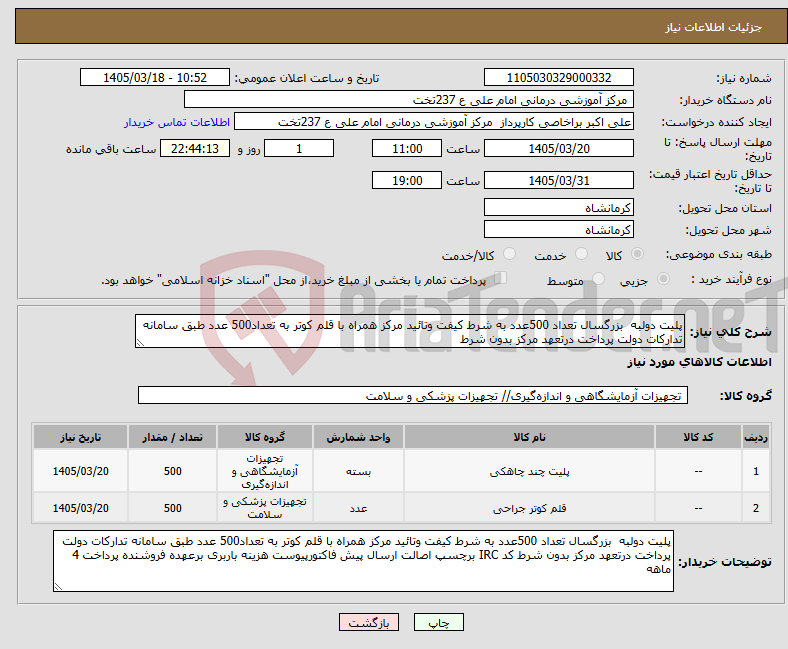
Task: Click quantity 500 in قلم کوتر جراحی row
Action: (172, 508)
